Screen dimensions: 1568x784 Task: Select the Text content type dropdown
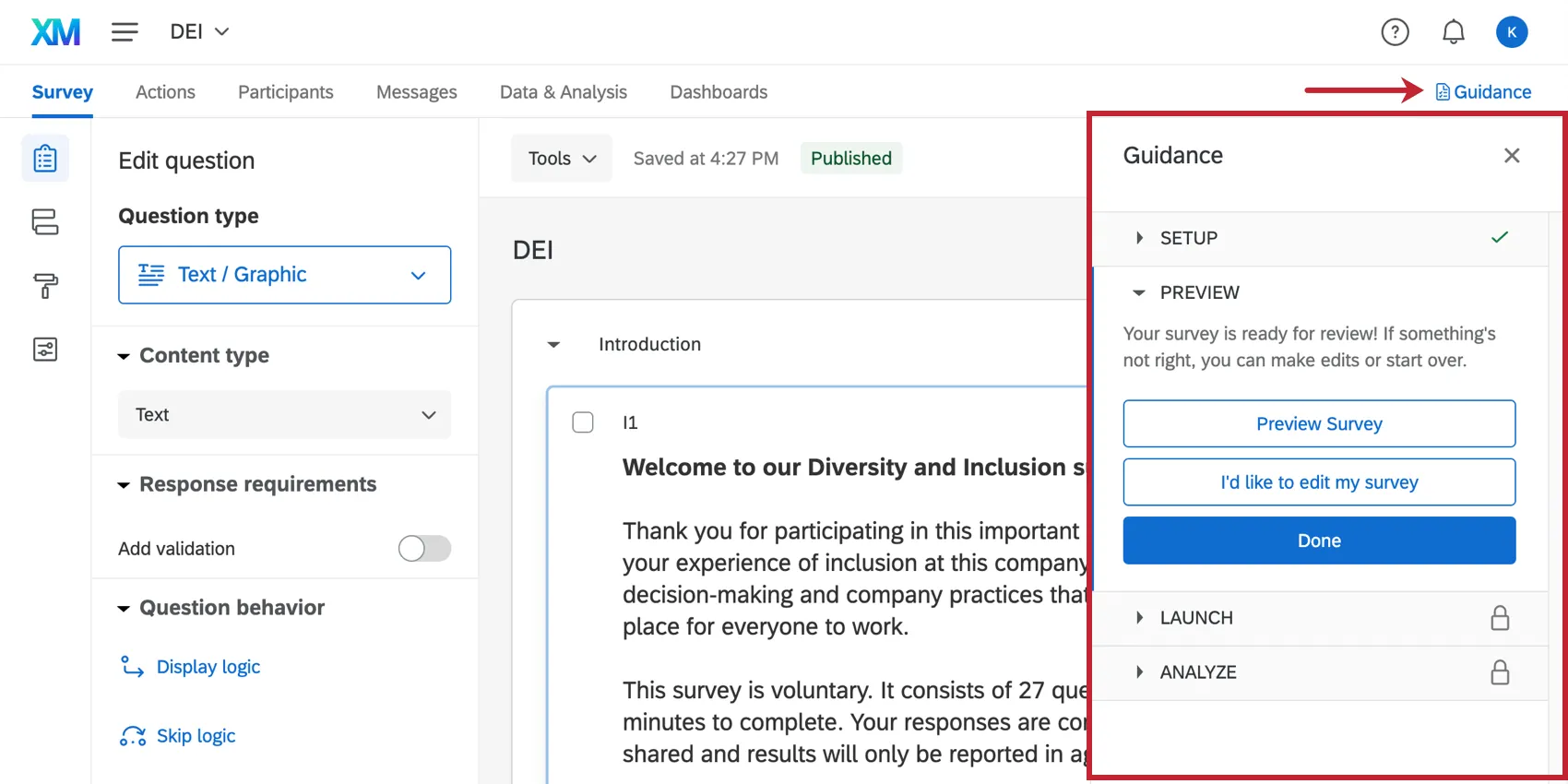[284, 415]
